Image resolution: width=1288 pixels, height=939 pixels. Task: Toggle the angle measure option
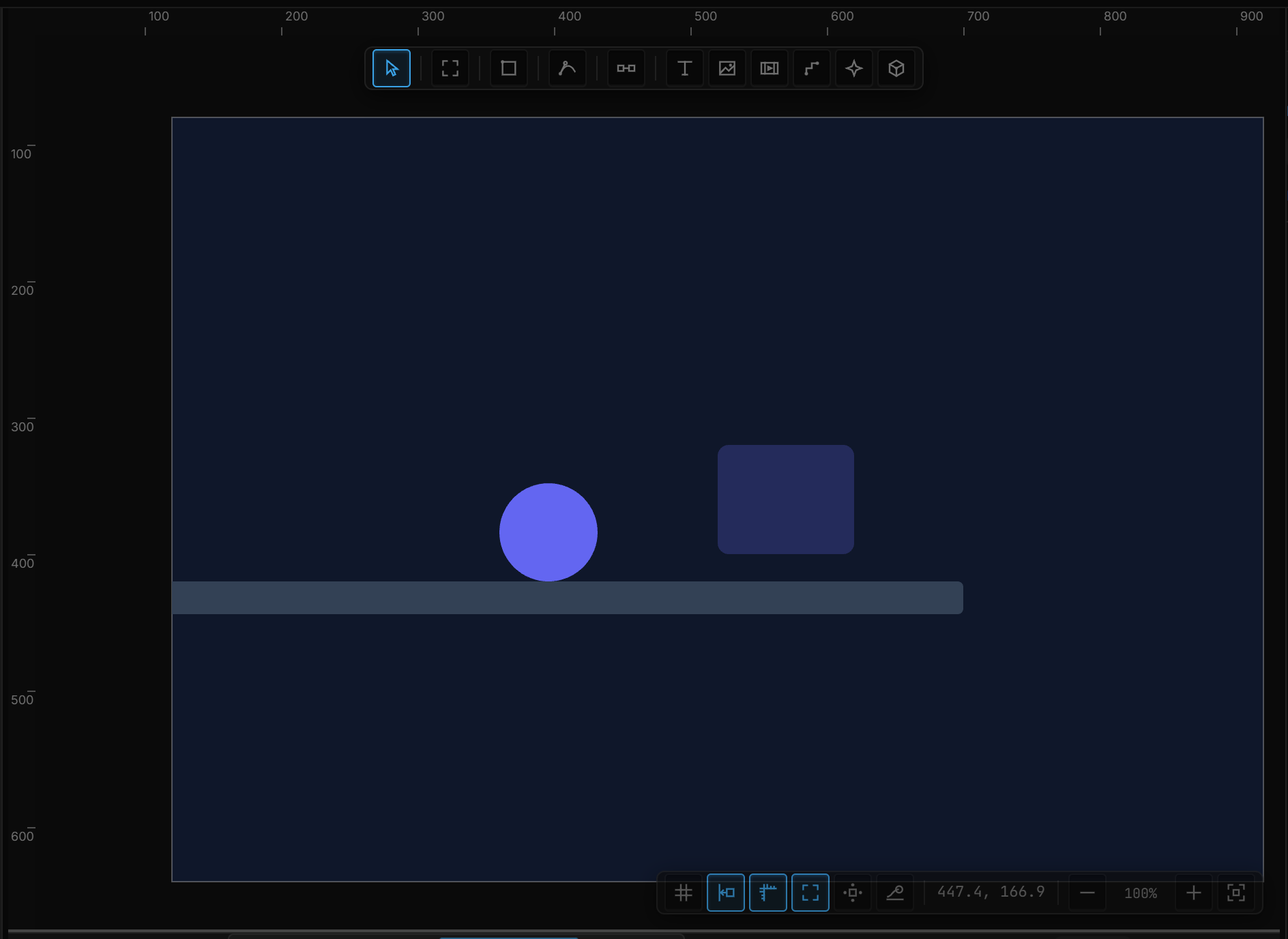pyautogui.click(x=895, y=893)
